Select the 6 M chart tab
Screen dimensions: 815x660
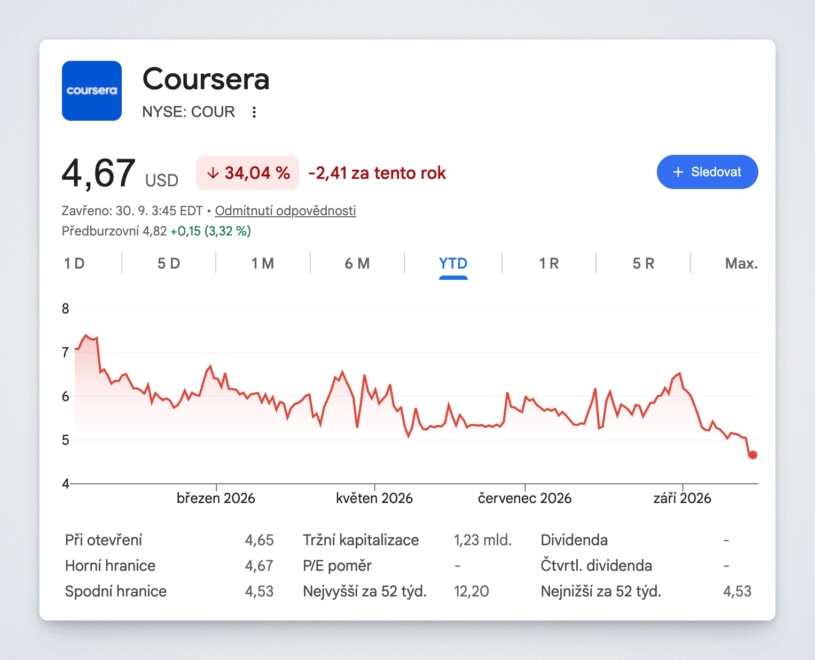point(357,263)
